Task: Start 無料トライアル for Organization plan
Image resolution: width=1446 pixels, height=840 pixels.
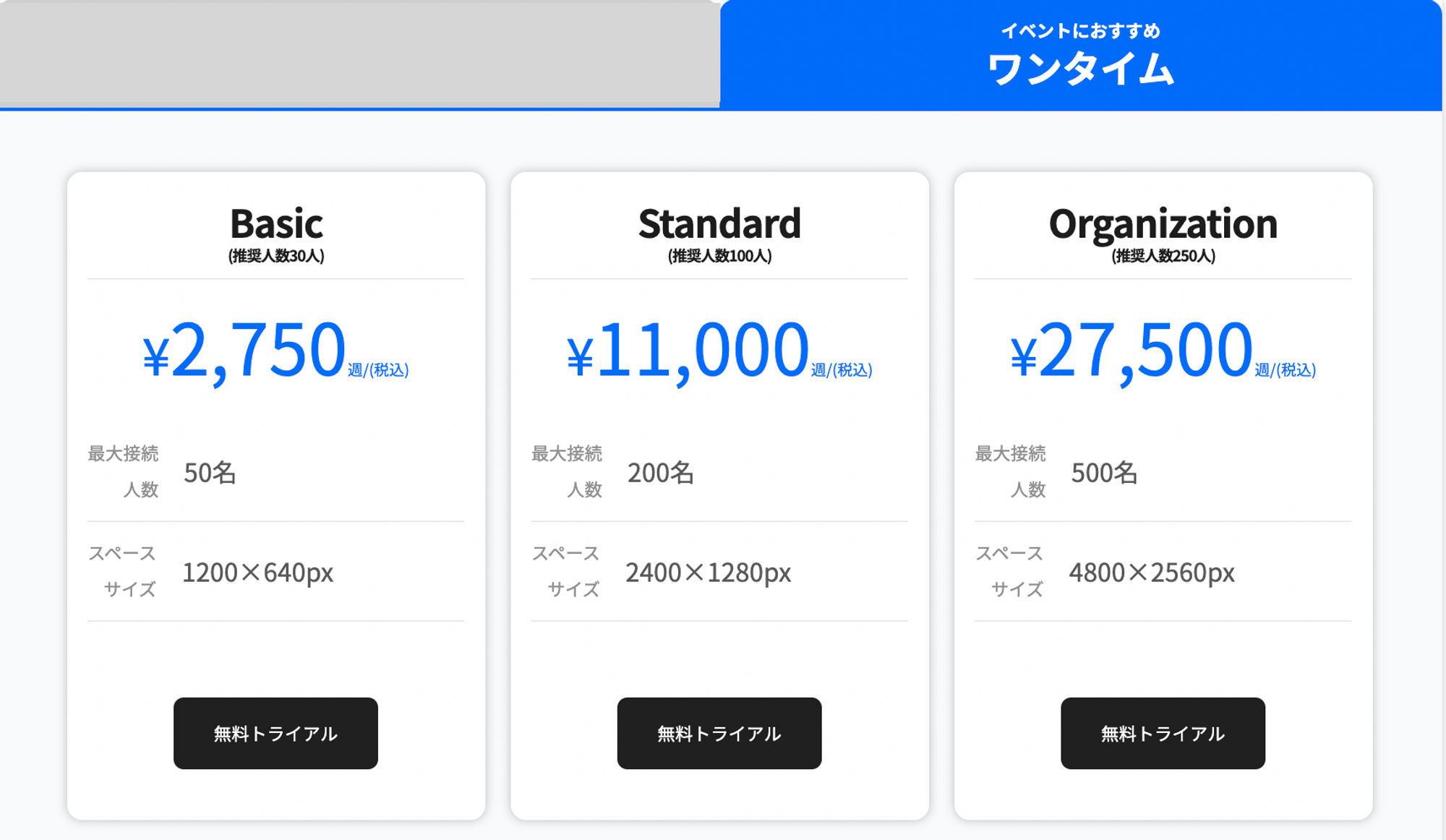Action: pos(1163,733)
